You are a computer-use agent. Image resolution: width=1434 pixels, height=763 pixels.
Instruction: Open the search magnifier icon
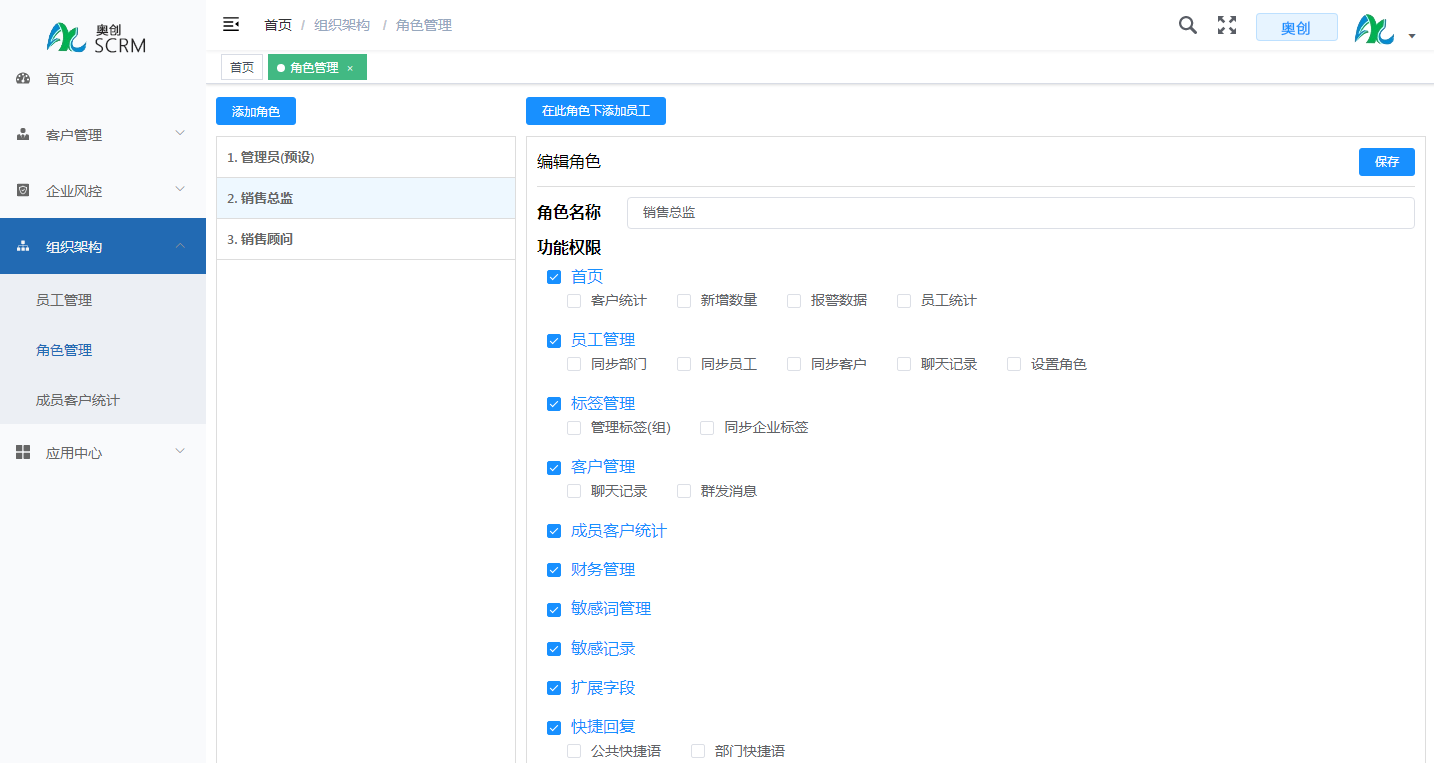pyautogui.click(x=1188, y=25)
